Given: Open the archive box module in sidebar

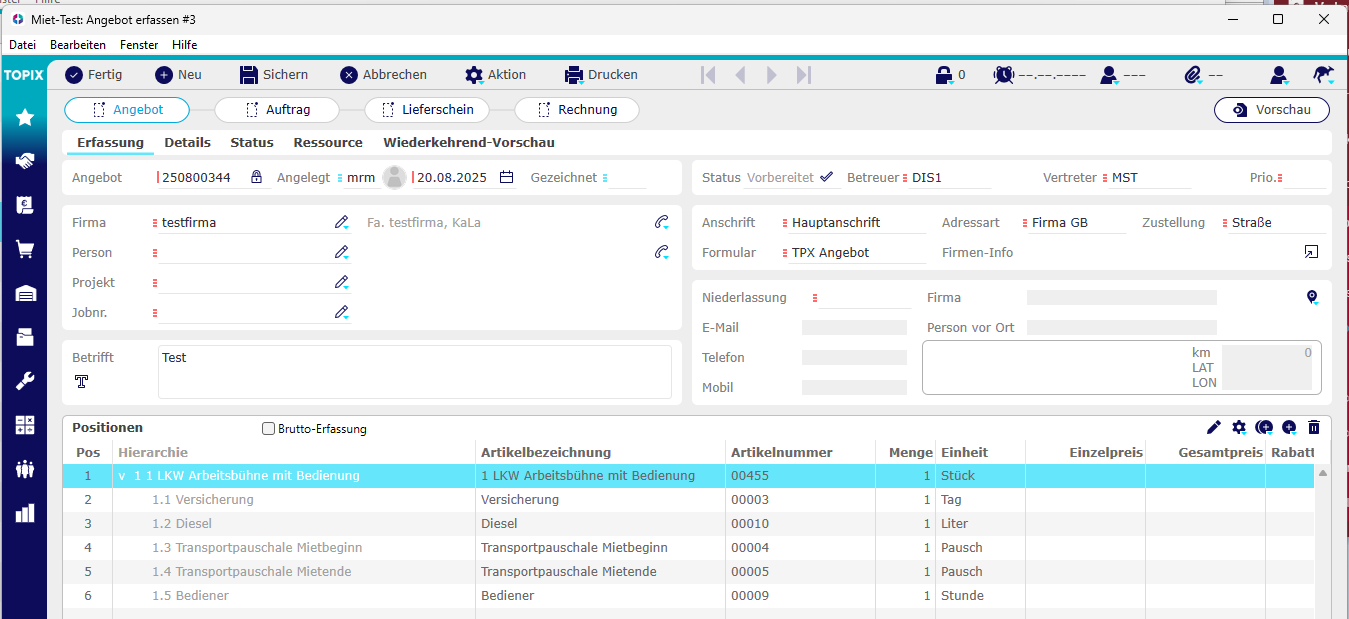Looking at the screenshot, I should click(25, 337).
